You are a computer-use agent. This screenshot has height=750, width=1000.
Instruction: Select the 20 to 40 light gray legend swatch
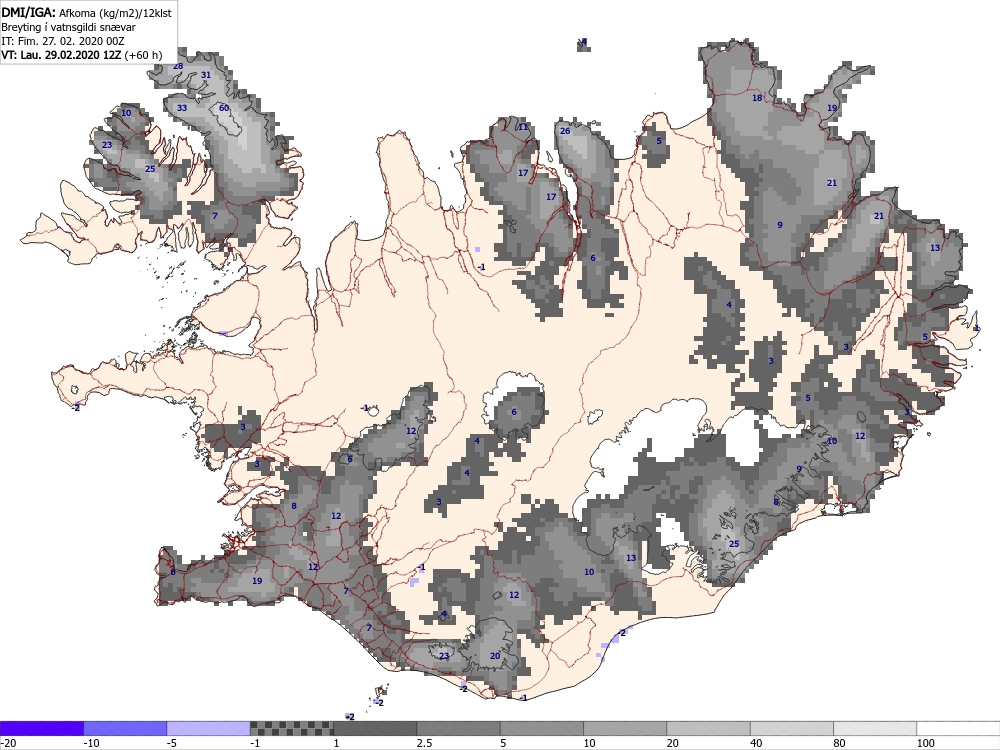[x=709, y=729]
